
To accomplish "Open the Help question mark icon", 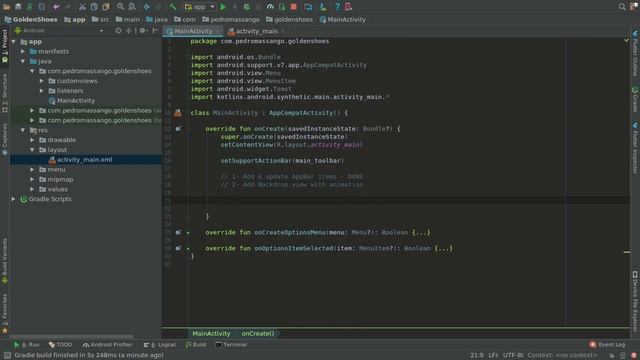I will 337,7.
